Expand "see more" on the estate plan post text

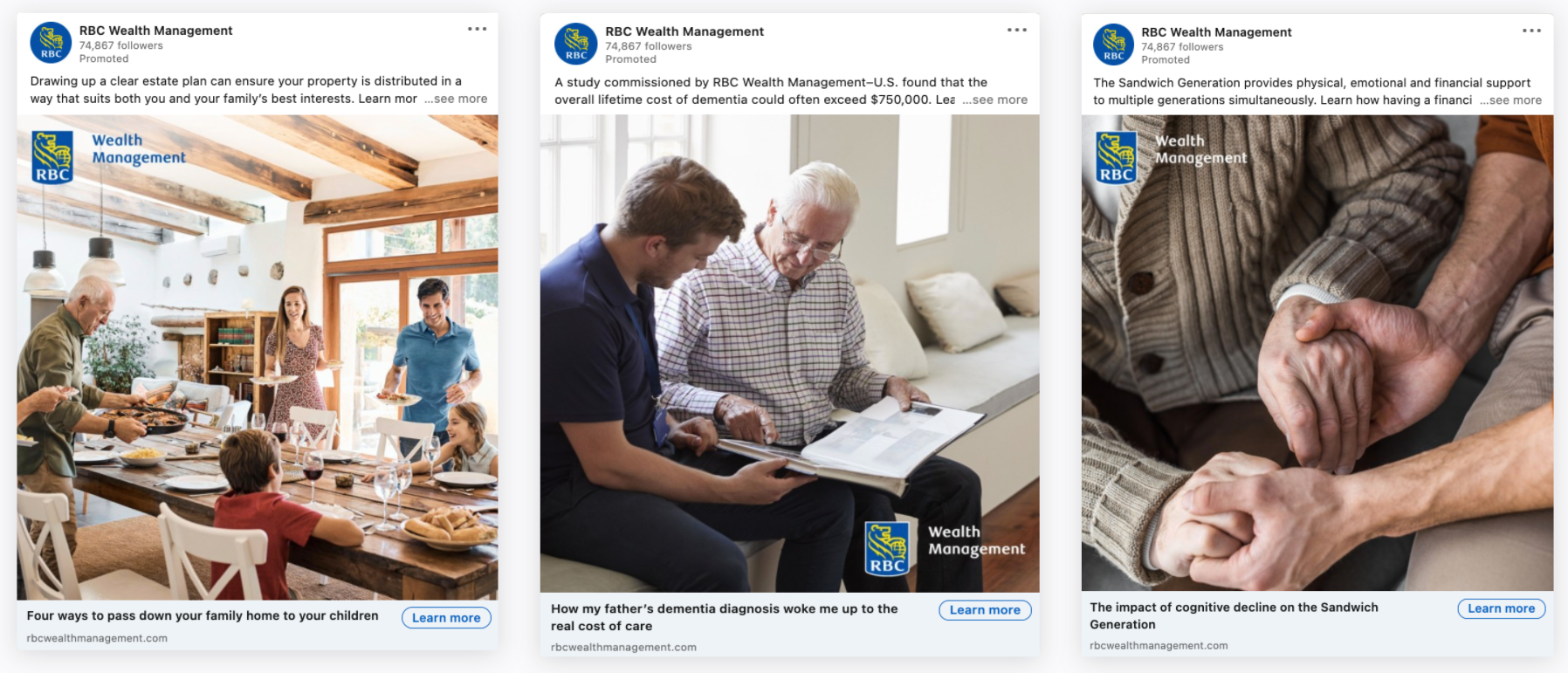tap(456, 99)
